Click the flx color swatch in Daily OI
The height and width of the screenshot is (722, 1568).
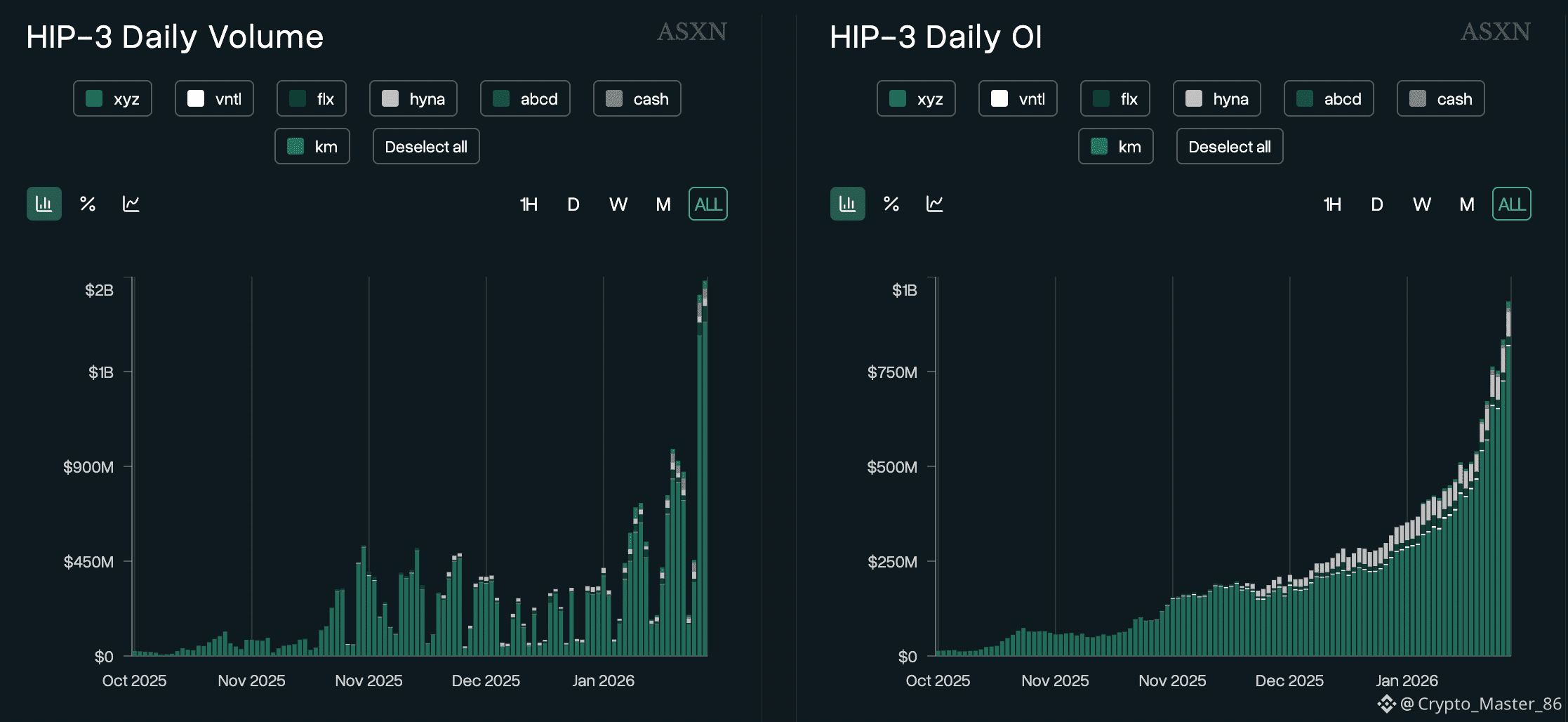click(1101, 98)
